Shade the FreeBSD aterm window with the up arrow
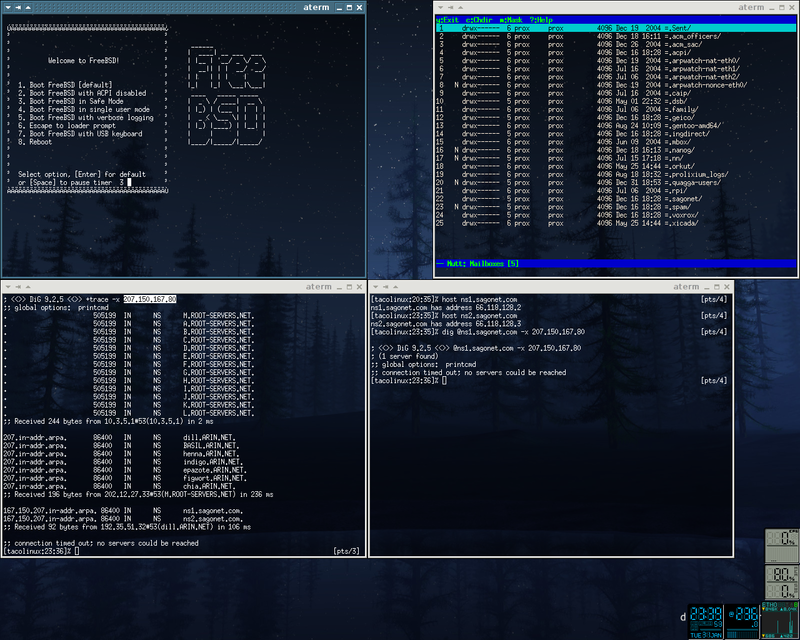 [28, 8]
